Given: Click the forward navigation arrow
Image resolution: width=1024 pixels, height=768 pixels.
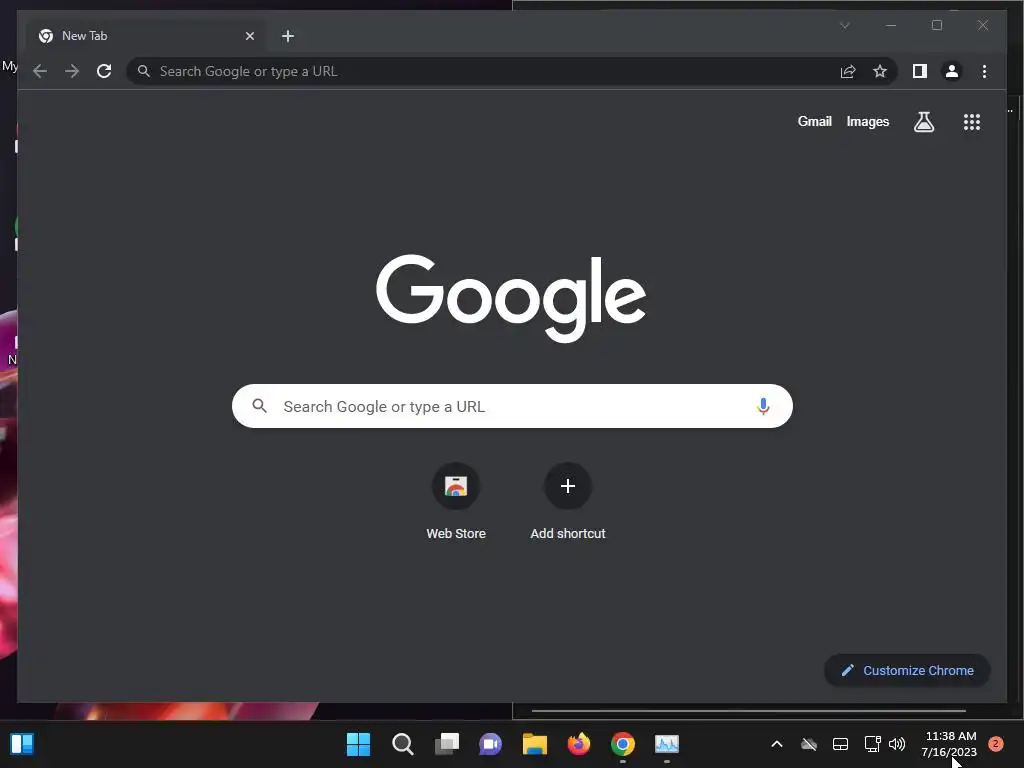Looking at the screenshot, I should click(72, 71).
